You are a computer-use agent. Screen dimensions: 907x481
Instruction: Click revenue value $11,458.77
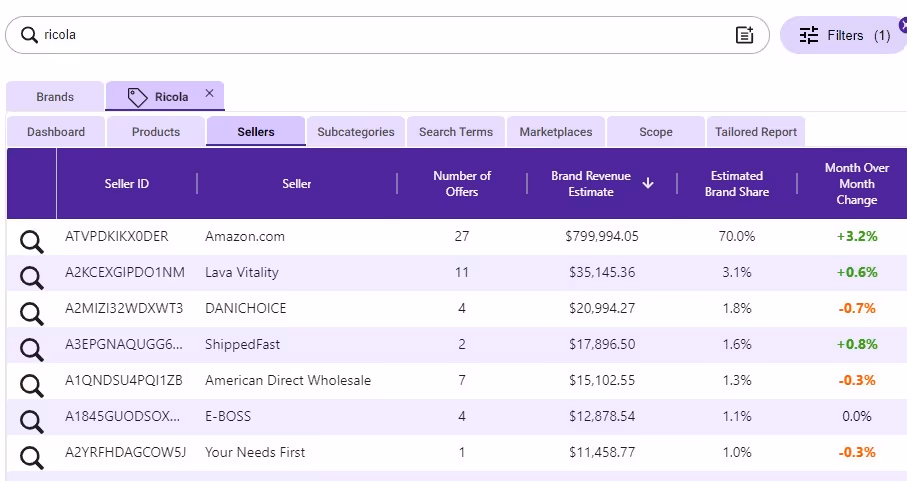pyautogui.click(x=602, y=452)
